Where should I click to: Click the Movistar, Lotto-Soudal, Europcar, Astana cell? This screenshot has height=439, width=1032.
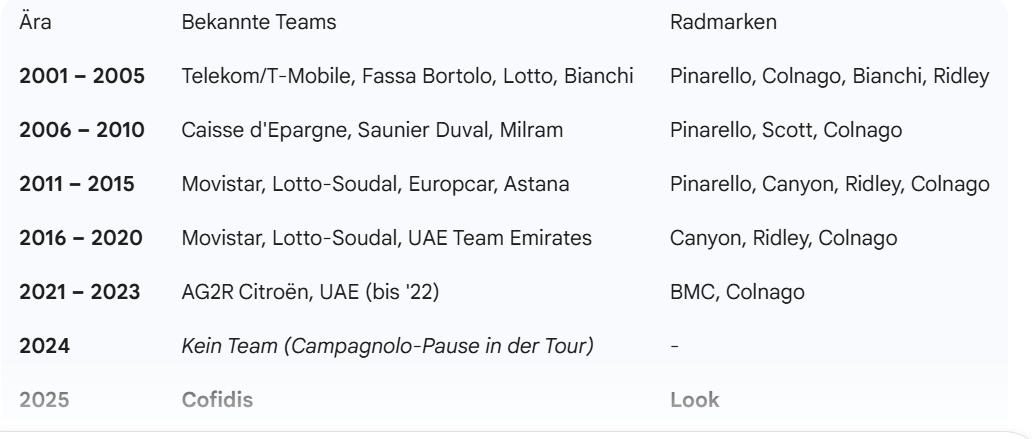(x=363, y=184)
